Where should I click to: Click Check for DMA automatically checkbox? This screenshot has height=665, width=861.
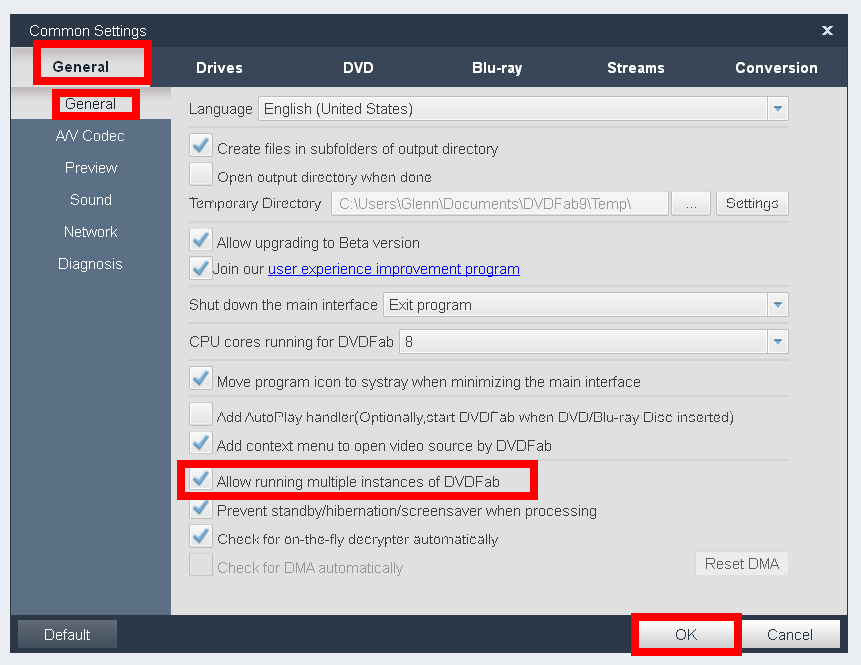pos(201,565)
